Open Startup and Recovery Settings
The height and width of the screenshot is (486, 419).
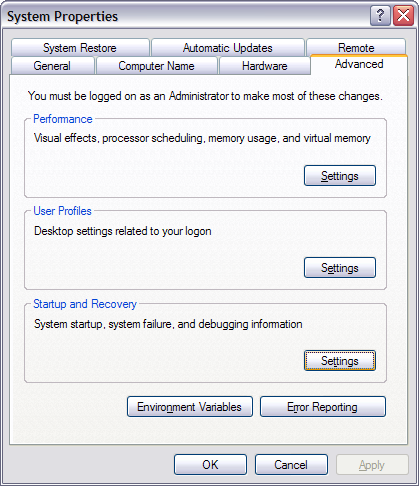pos(340,361)
